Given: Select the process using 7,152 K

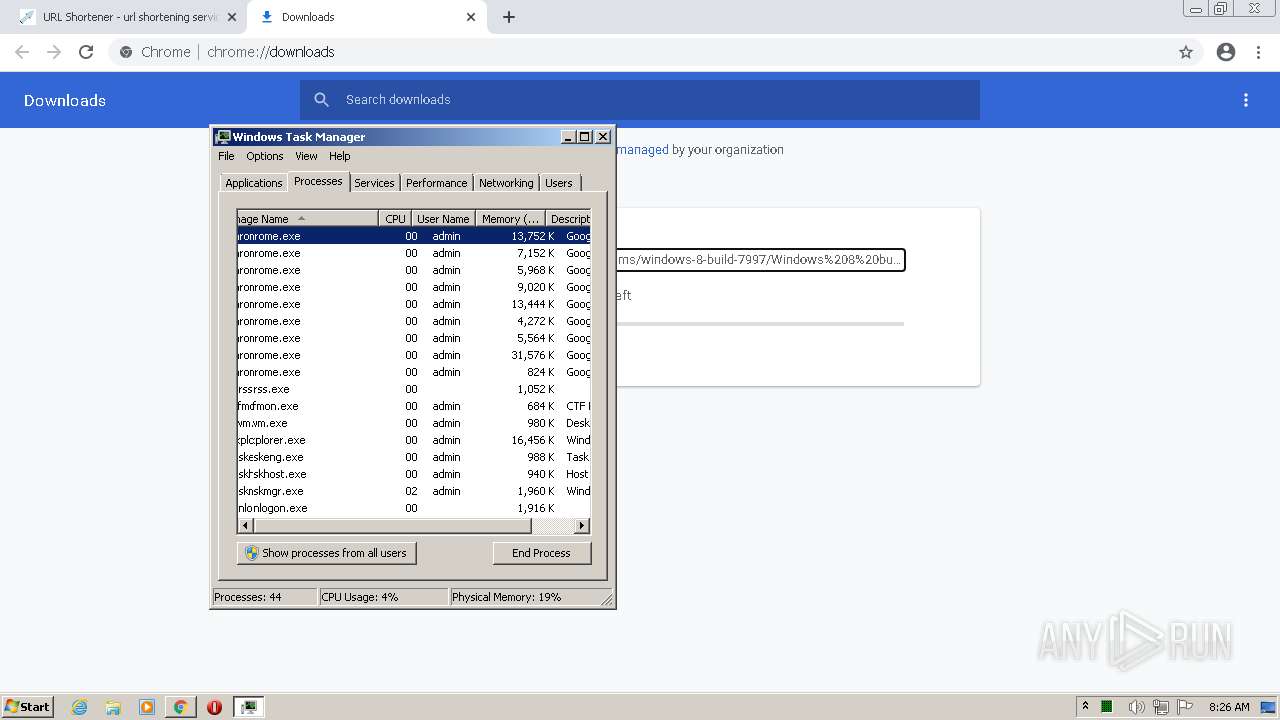Looking at the screenshot, I should click(414, 253).
